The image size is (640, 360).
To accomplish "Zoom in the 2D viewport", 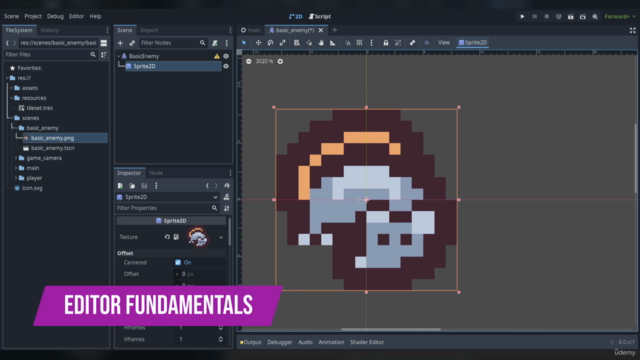I will 280,61.
